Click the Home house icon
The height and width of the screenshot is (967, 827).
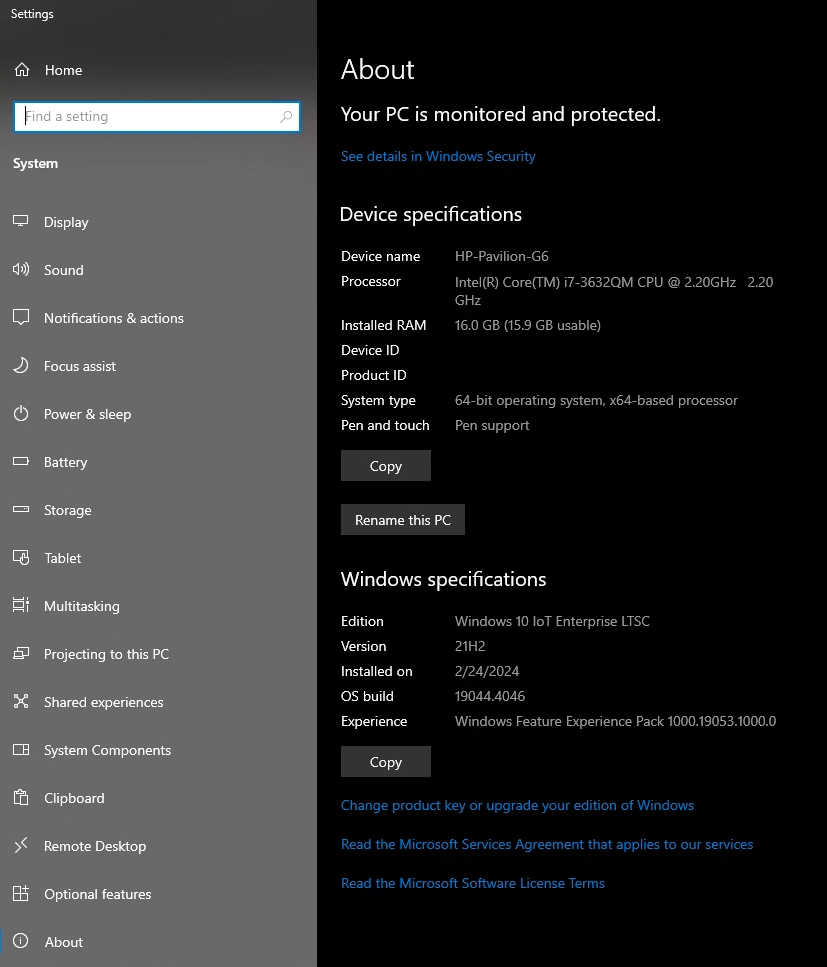[x=22, y=70]
